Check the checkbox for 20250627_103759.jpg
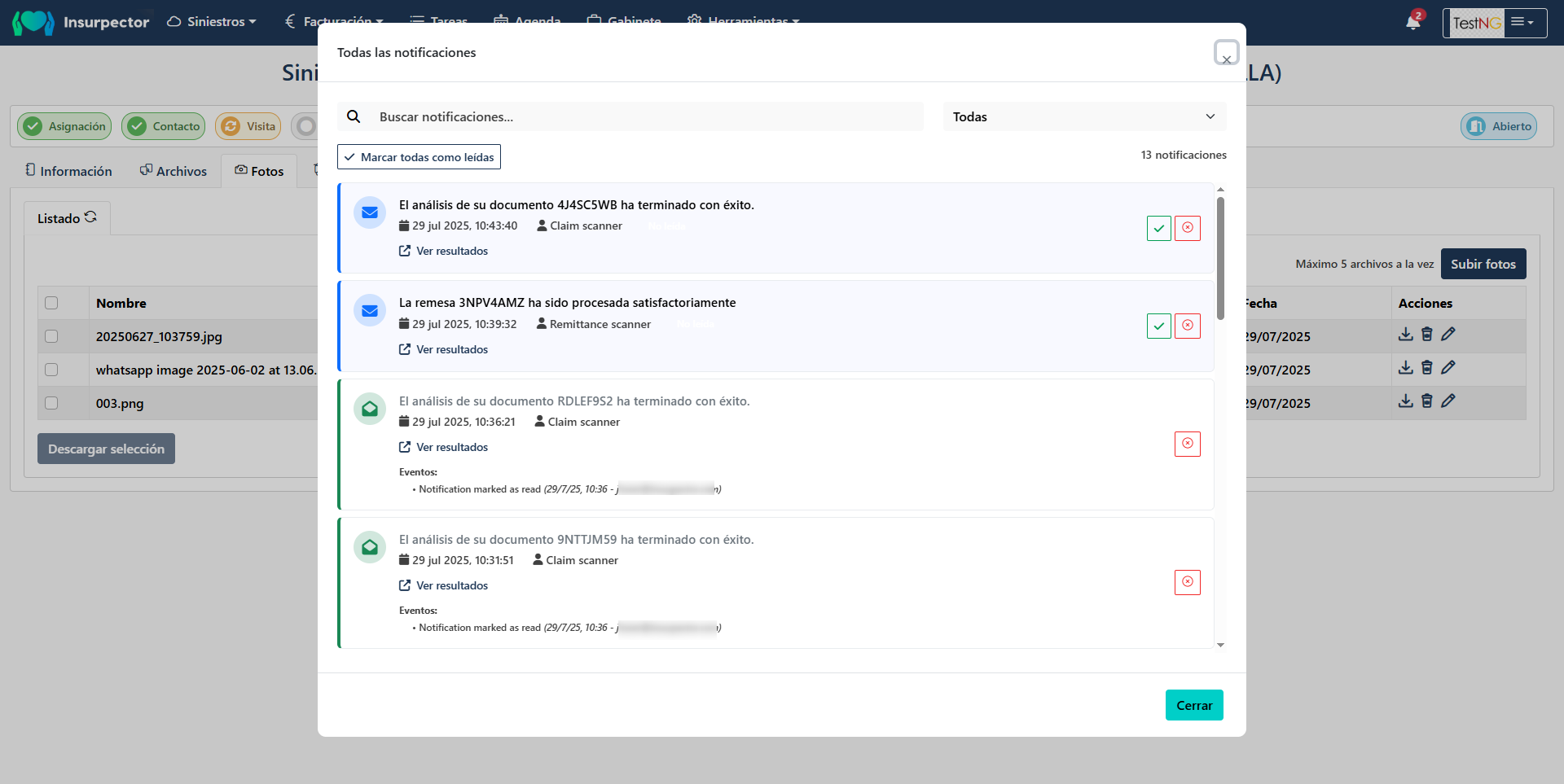This screenshot has width=1564, height=784. click(52, 336)
